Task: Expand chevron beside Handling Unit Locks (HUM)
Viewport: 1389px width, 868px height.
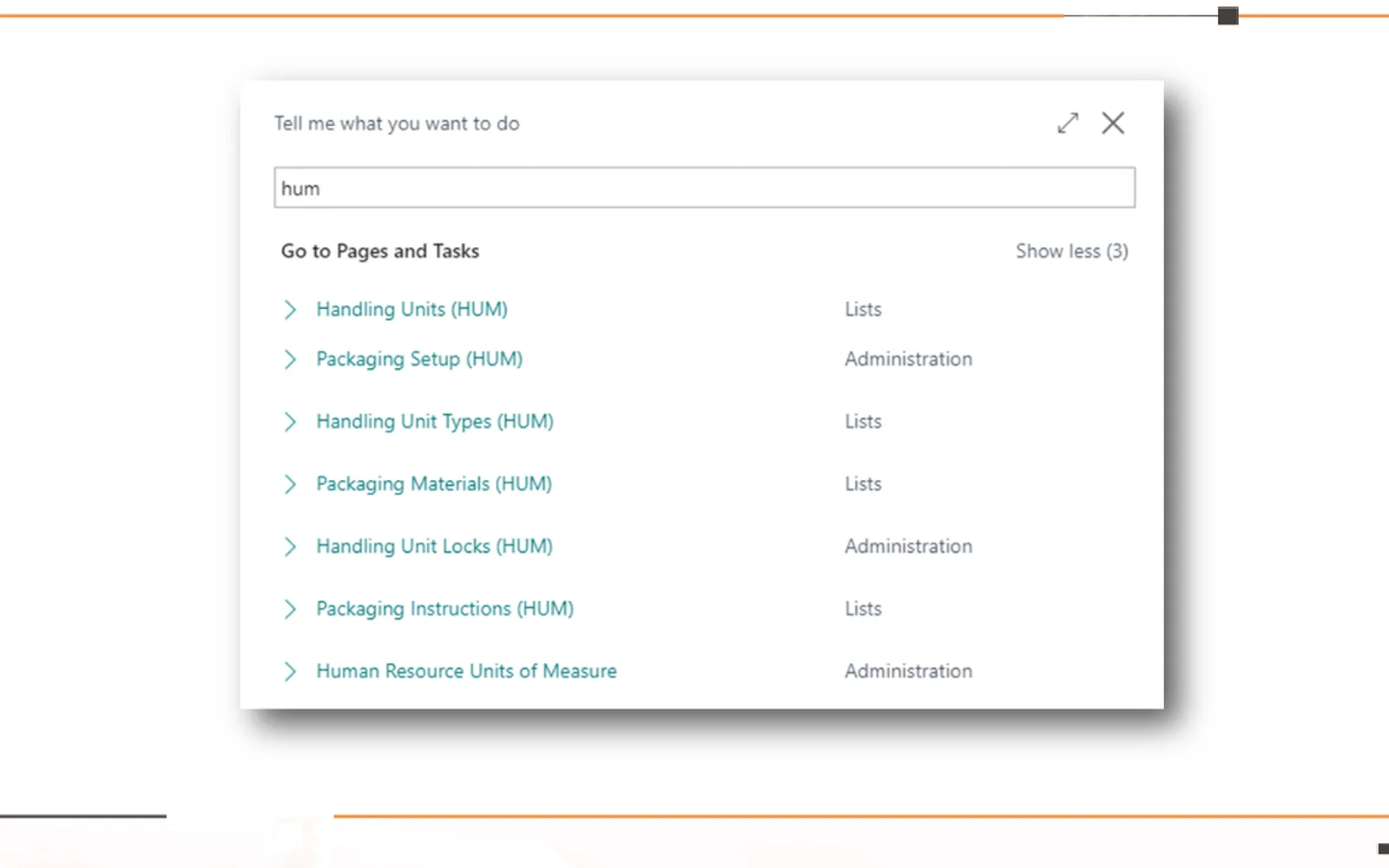Action: [x=290, y=547]
